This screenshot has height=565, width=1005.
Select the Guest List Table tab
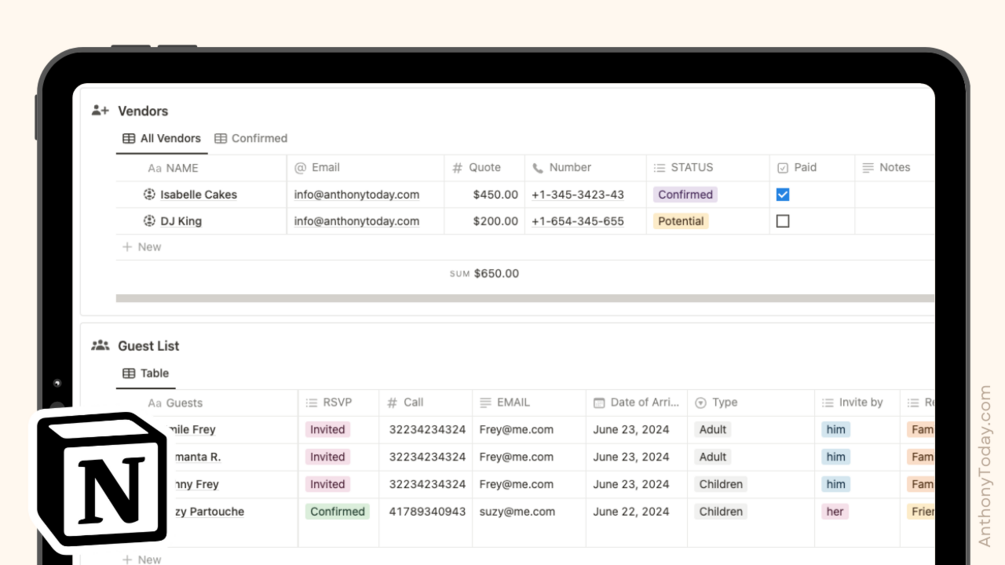145,373
